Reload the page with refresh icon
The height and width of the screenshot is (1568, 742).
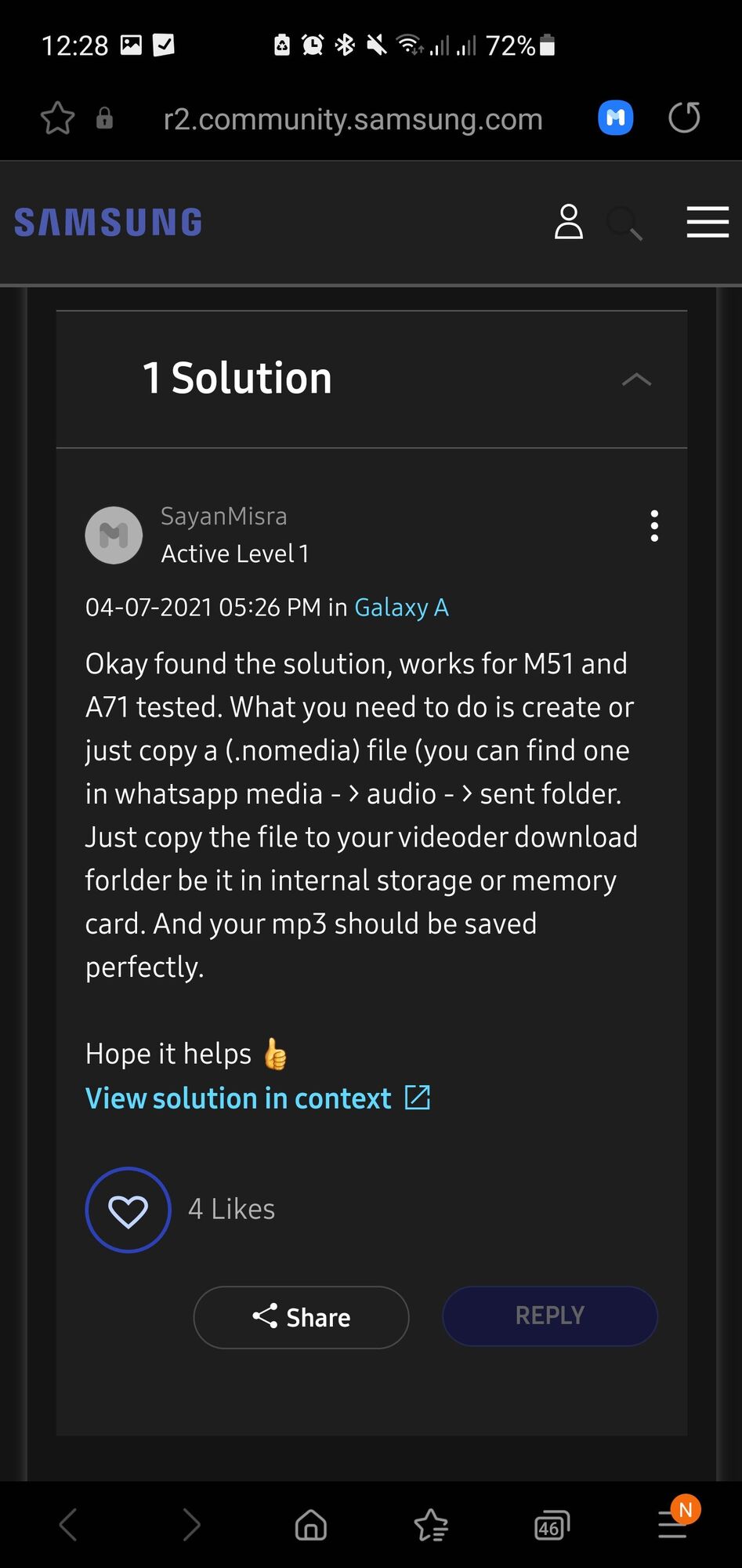(684, 118)
